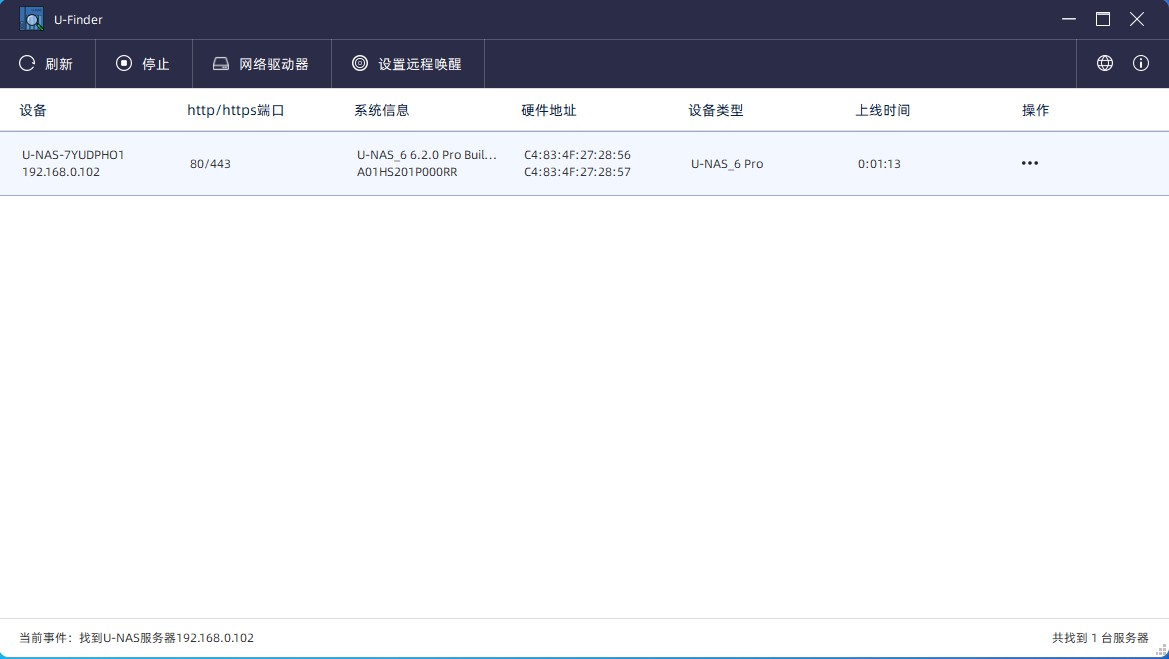
Task: Open the info (about) icon
Action: (x=1141, y=63)
